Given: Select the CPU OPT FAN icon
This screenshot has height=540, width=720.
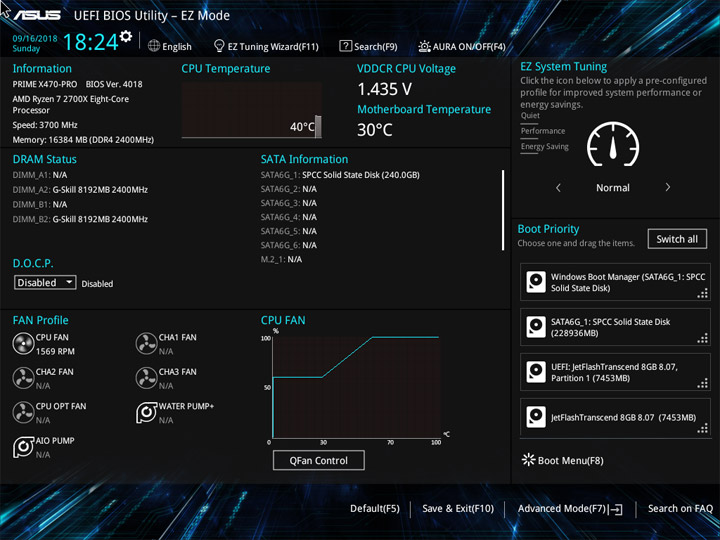Looking at the screenshot, I should (x=23, y=412).
